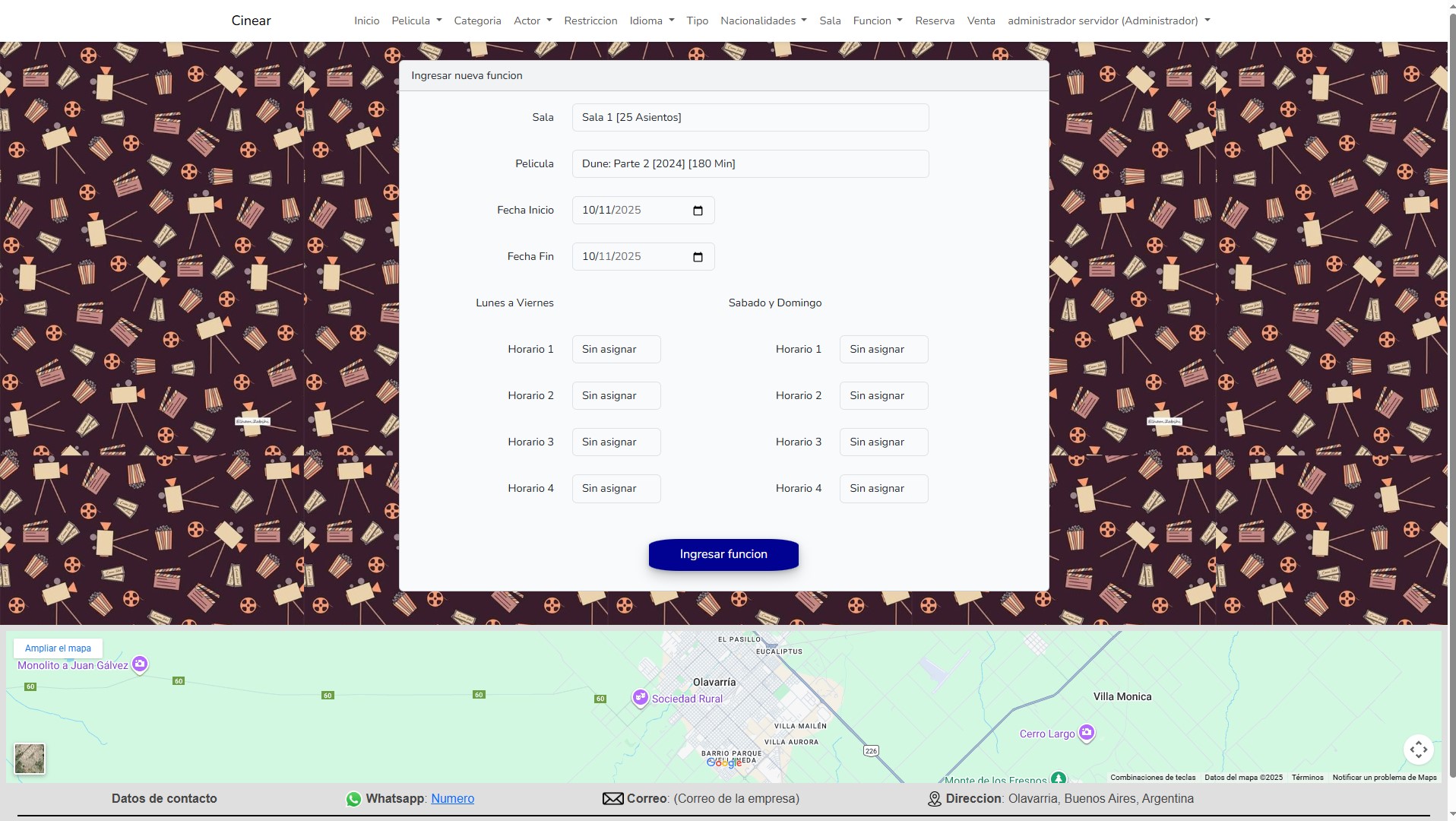1456x821 pixels.
Task: Click the Monolito a Juan Gálvez marker
Action: [x=140, y=664]
